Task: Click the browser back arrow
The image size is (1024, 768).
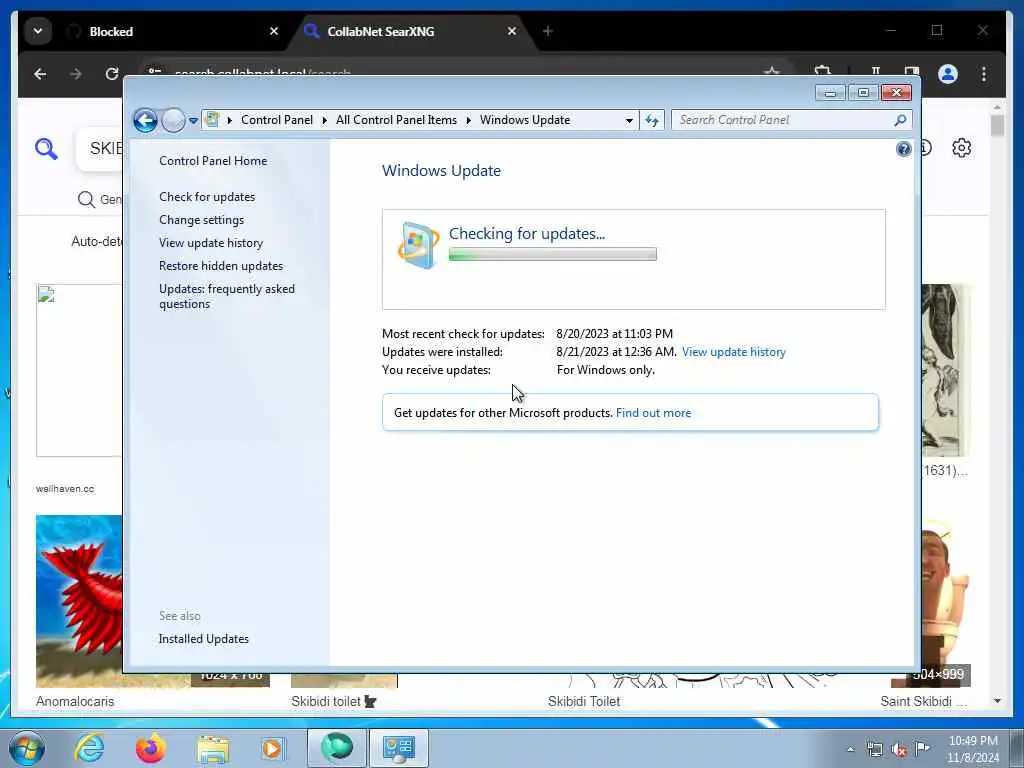Action: point(40,74)
